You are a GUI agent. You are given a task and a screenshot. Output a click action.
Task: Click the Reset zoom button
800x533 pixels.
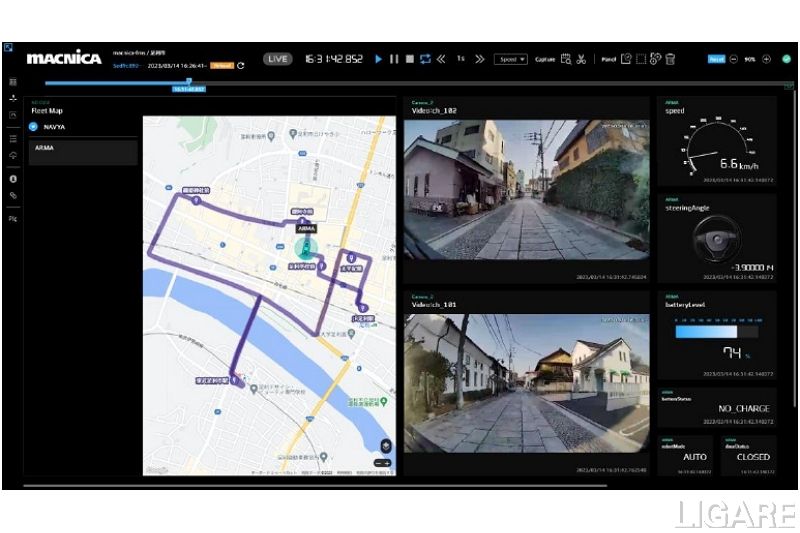716,60
